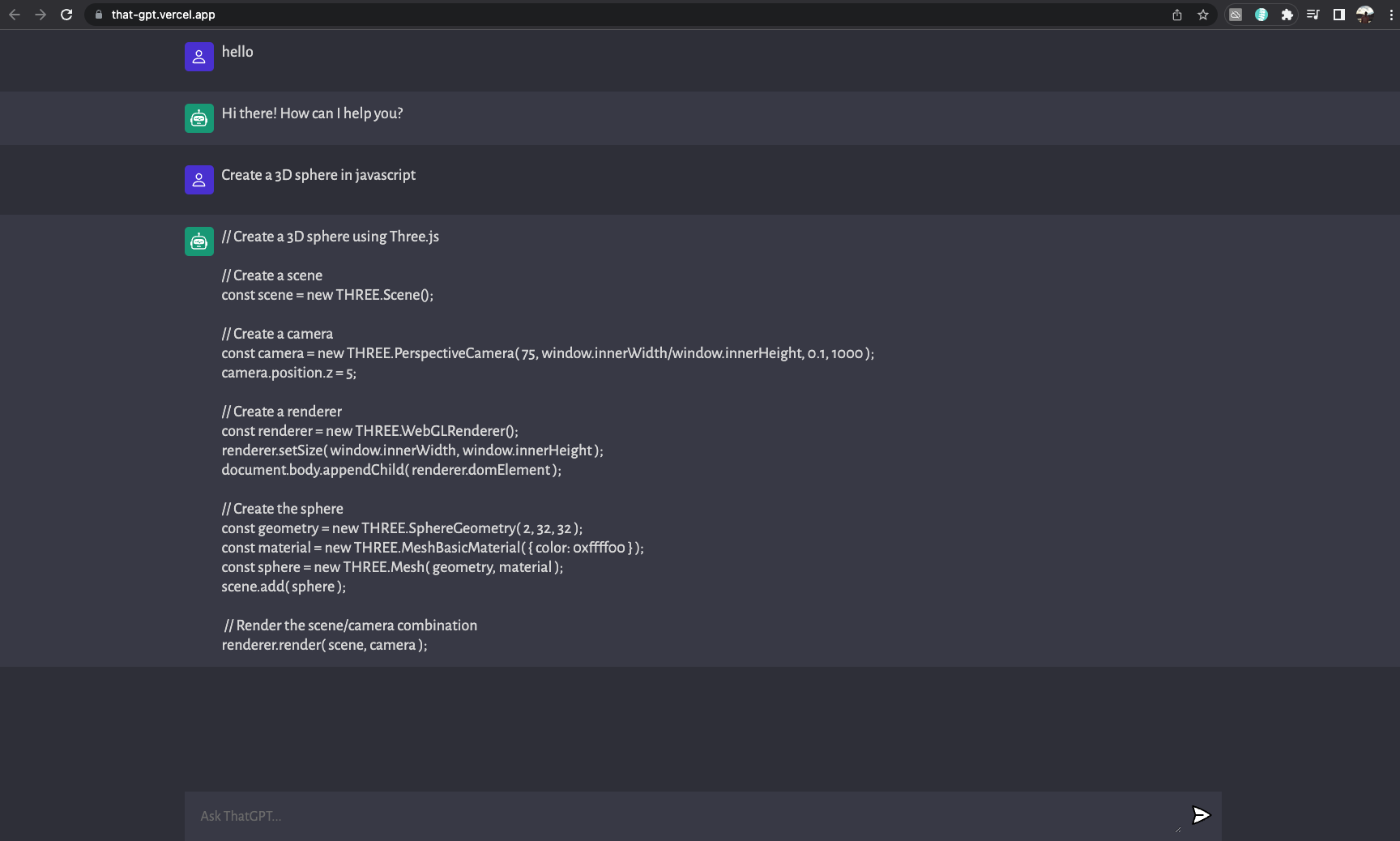Image resolution: width=1400 pixels, height=841 pixels.
Task: View site security lock information
Action: click(x=99, y=15)
